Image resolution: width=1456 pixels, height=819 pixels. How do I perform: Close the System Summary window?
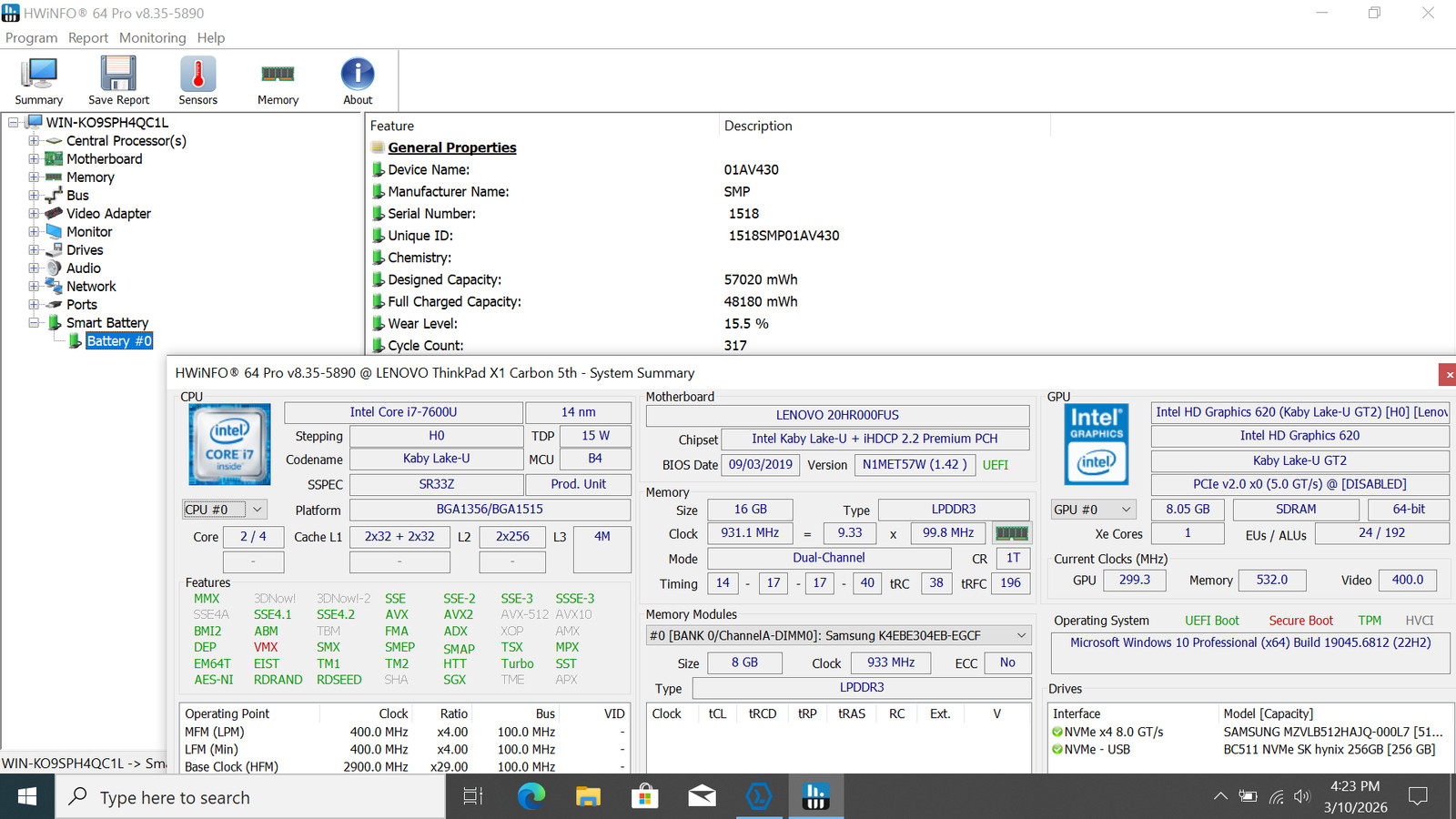(1447, 374)
